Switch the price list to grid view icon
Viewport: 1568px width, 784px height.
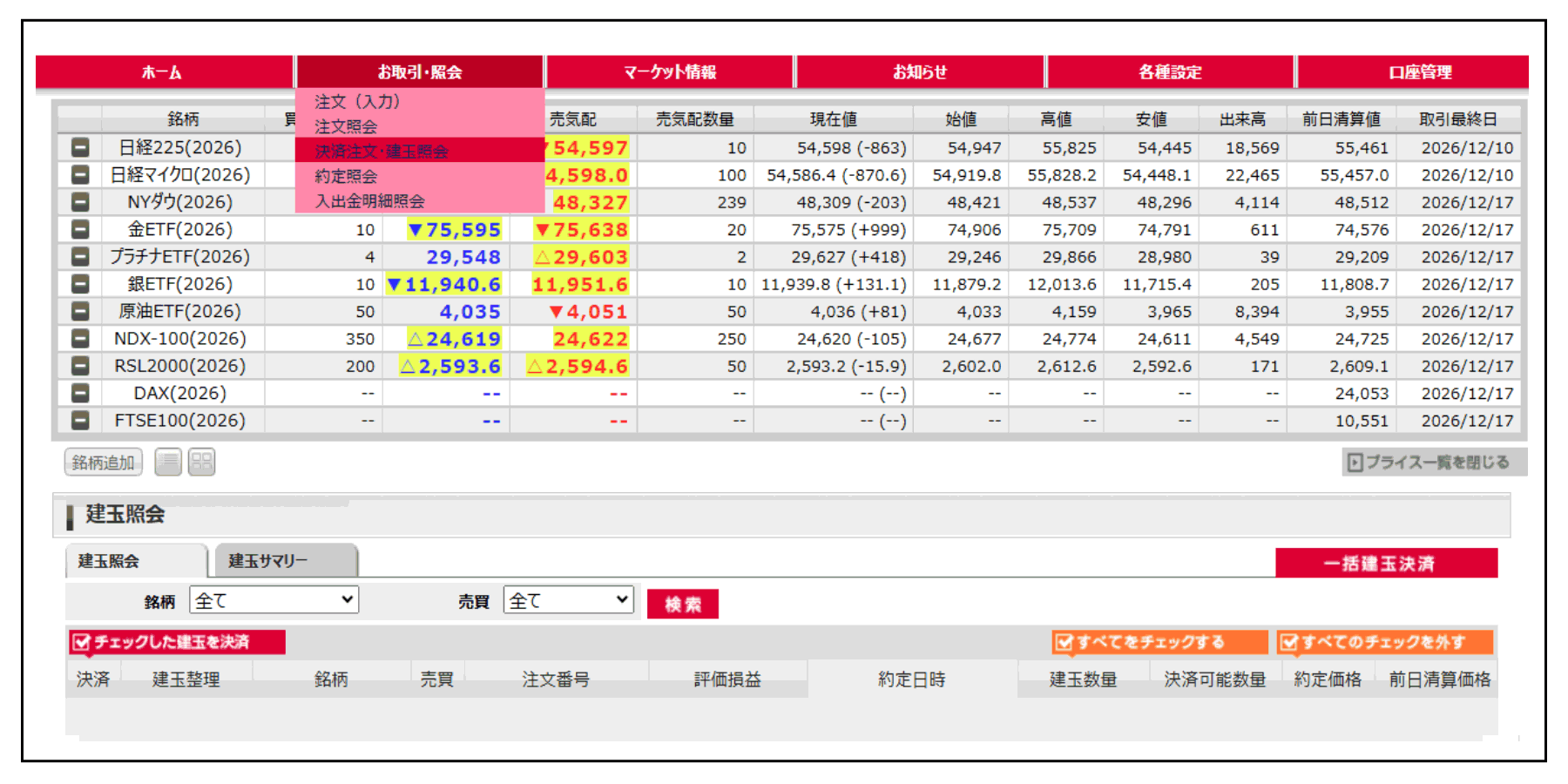pos(201,462)
